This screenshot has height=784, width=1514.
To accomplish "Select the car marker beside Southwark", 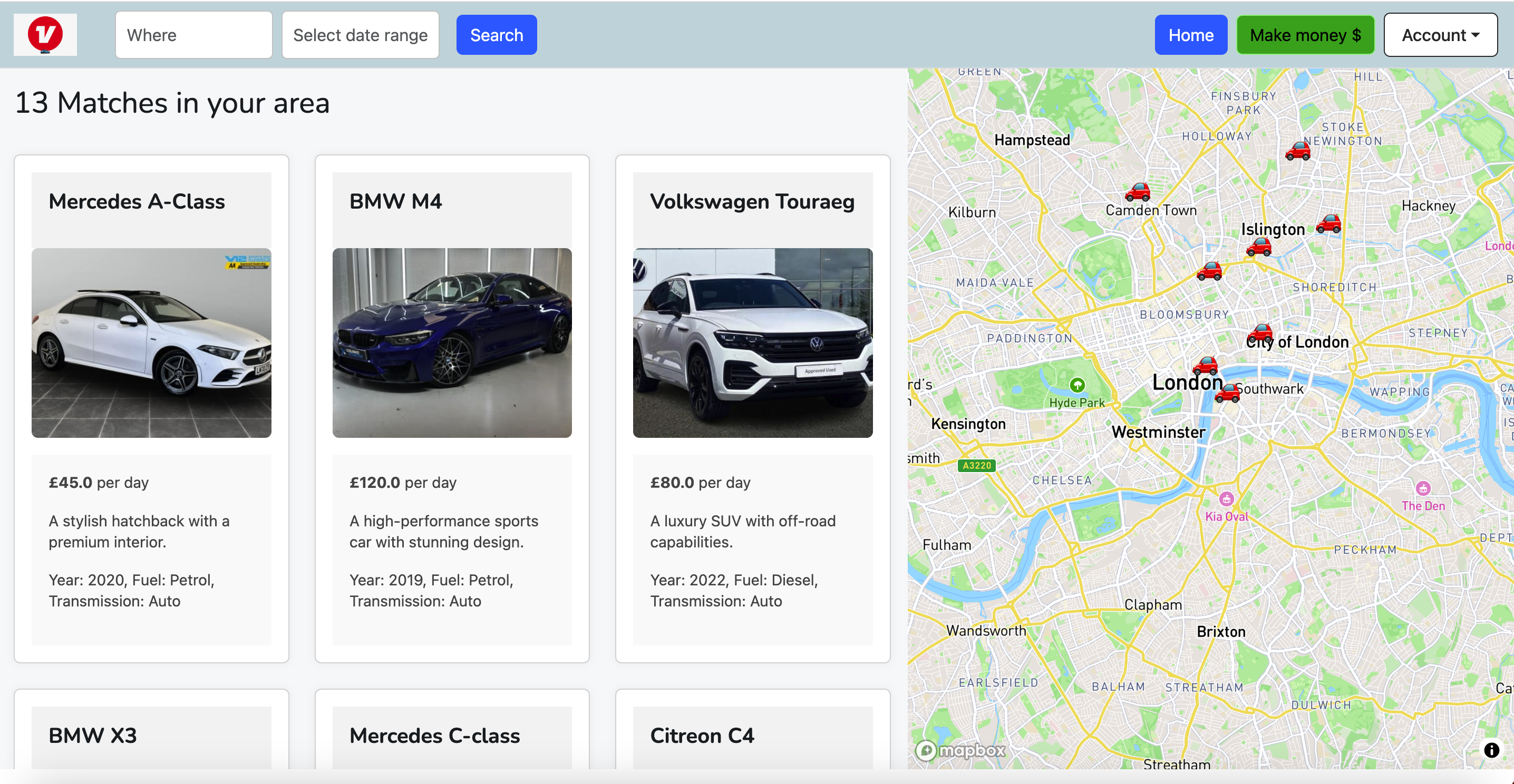I will (1227, 393).
